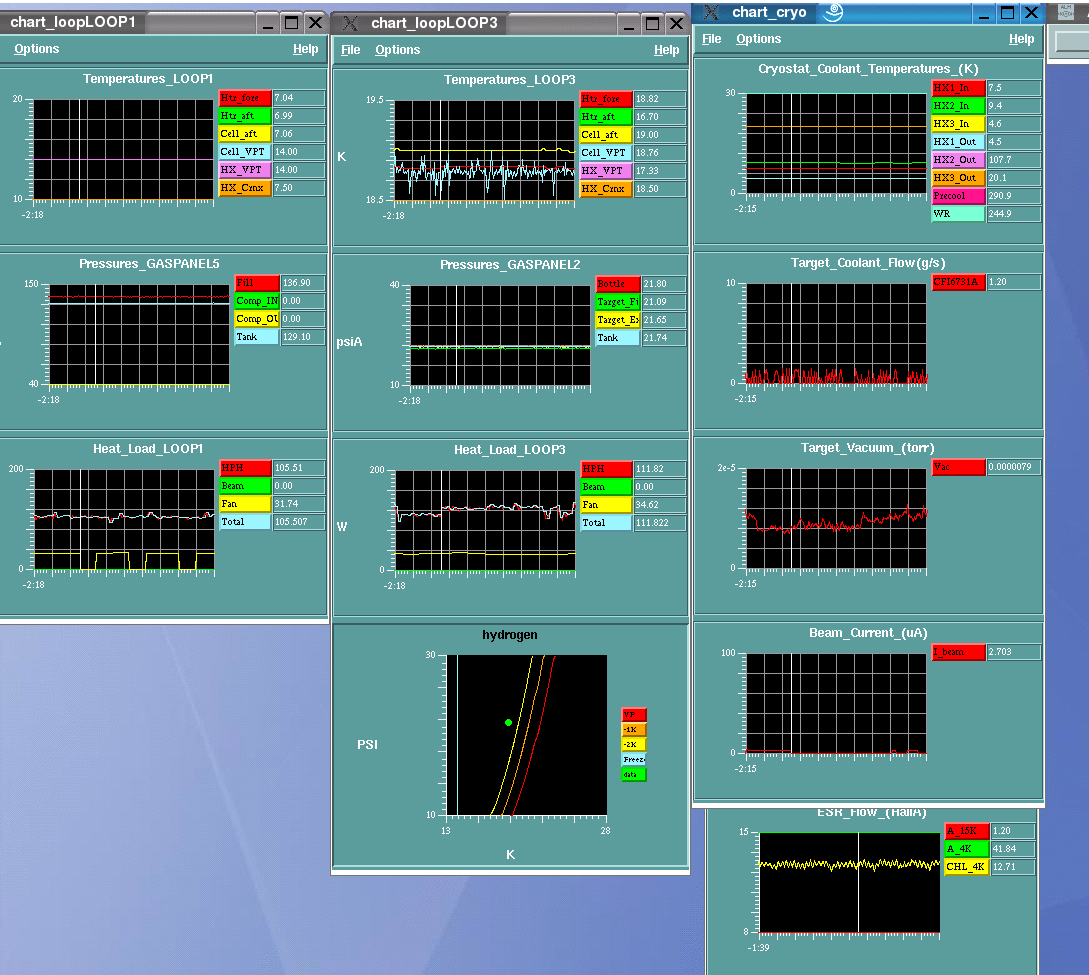Screen dimensions: 1089x975
Task: Open Options menu in chart_loopLOOP3 window
Action: point(397,50)
